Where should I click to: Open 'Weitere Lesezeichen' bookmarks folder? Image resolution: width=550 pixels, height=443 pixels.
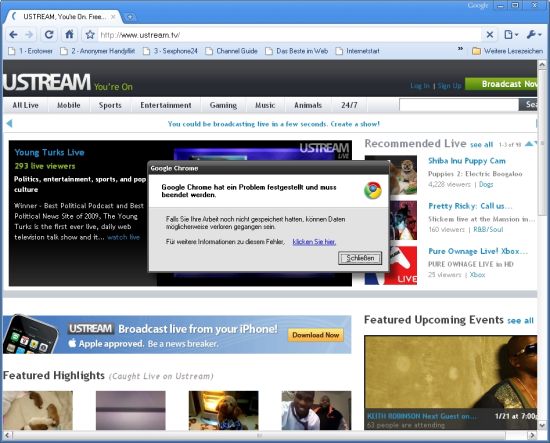(508, 51)
